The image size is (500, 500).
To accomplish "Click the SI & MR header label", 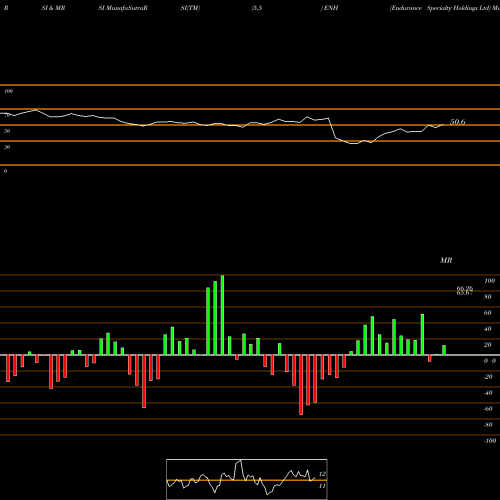I will click(x=53, y=8).
